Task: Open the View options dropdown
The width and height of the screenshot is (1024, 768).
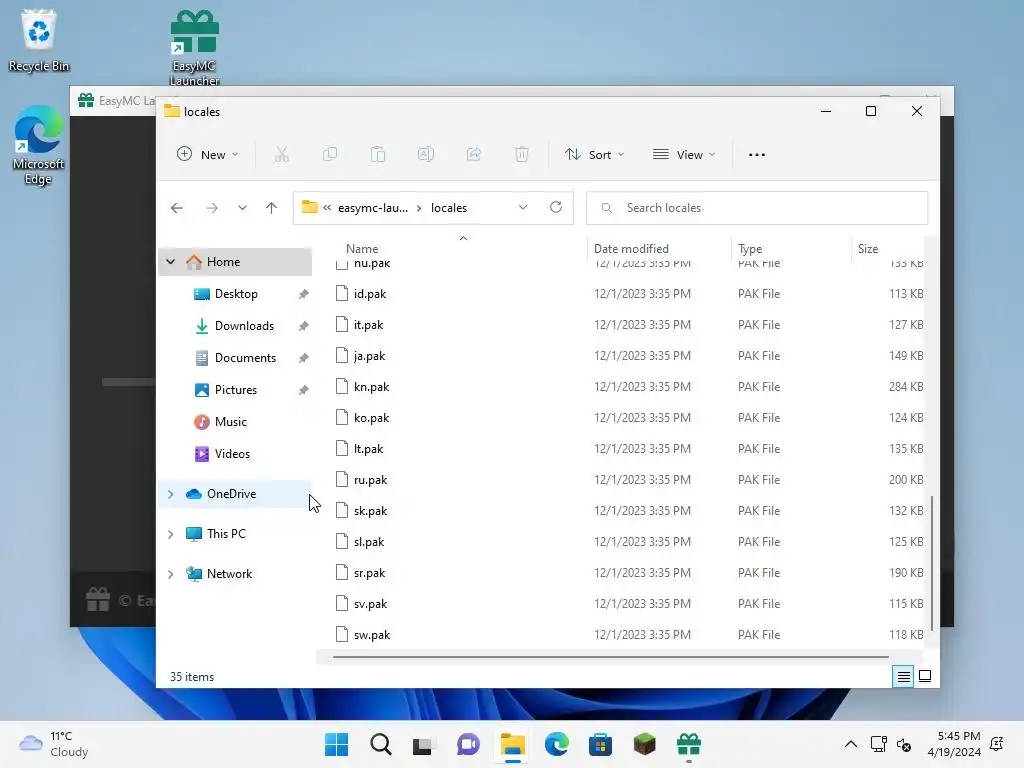Action: pyautogui.click(x=684, y=155)
